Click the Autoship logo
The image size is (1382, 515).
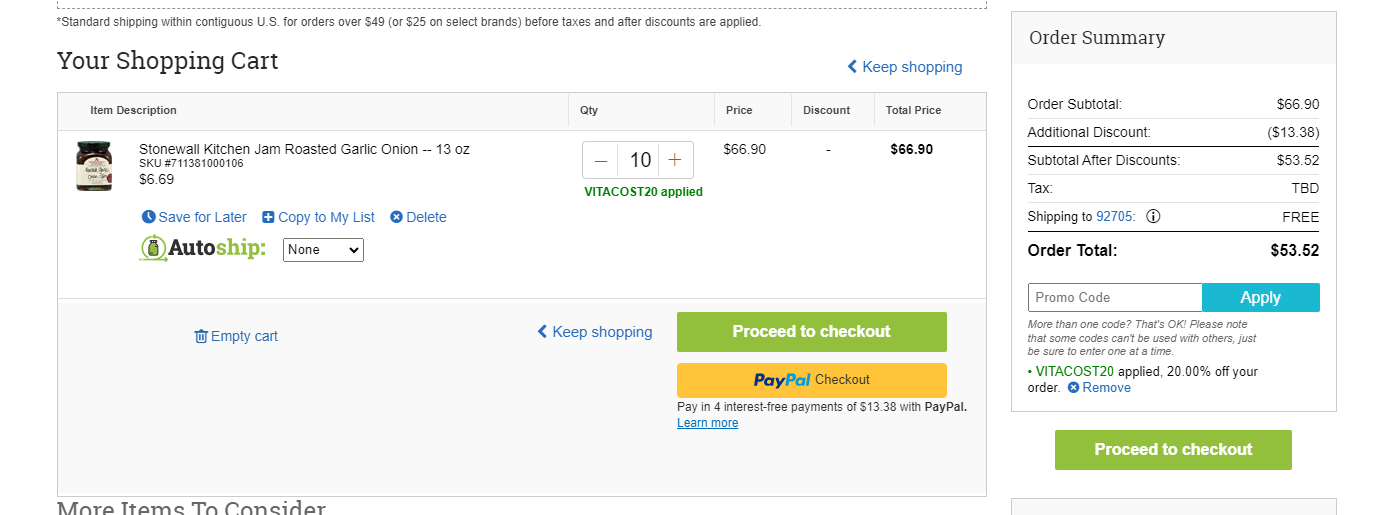203,249
